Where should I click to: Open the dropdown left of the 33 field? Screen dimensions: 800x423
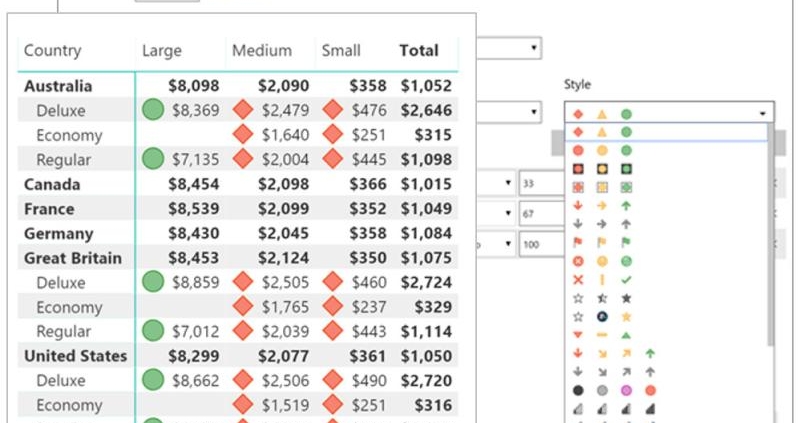pyautogui.click(x=497, y=184)
